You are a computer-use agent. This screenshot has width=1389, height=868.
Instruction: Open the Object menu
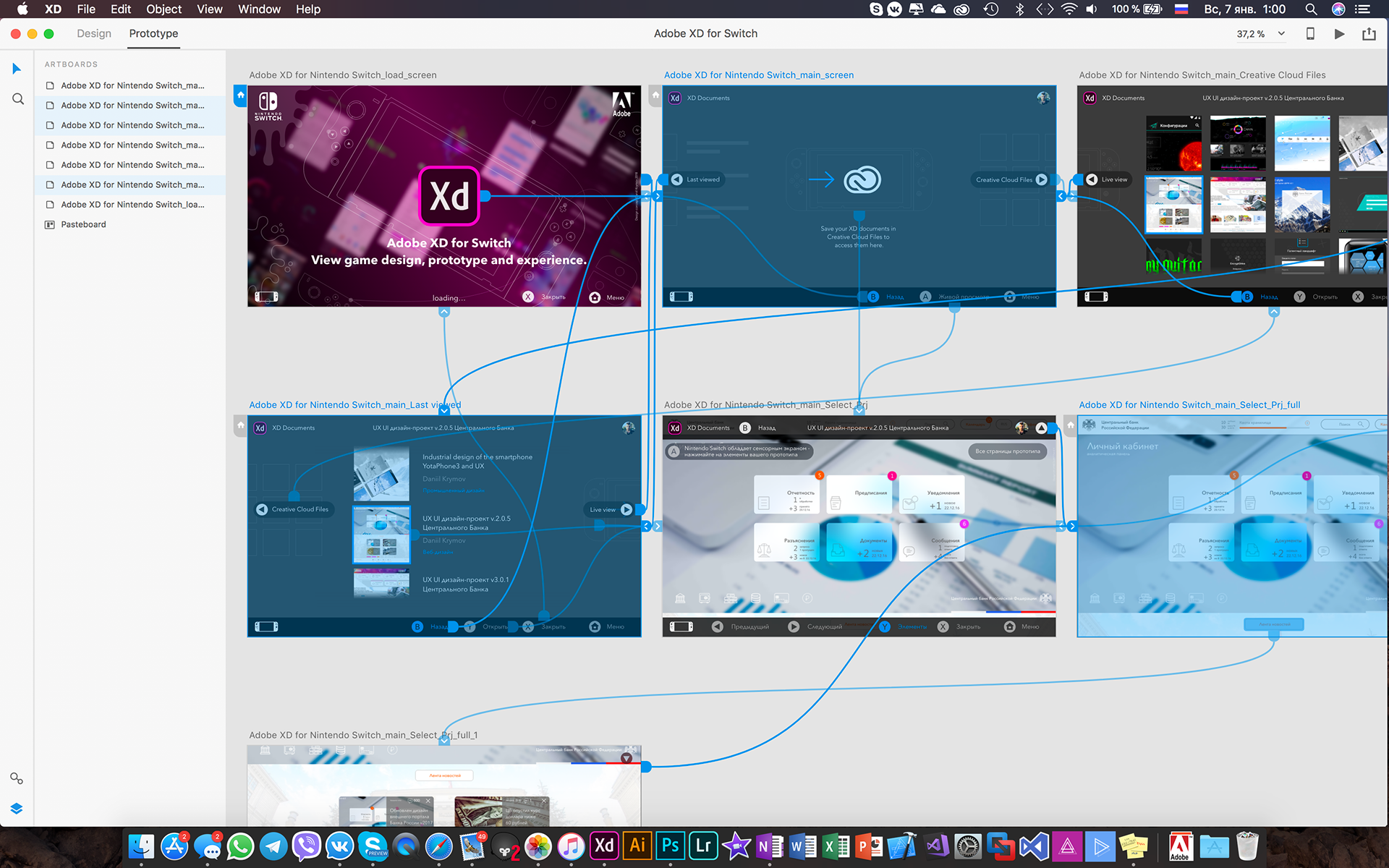[x=164, y=9]
